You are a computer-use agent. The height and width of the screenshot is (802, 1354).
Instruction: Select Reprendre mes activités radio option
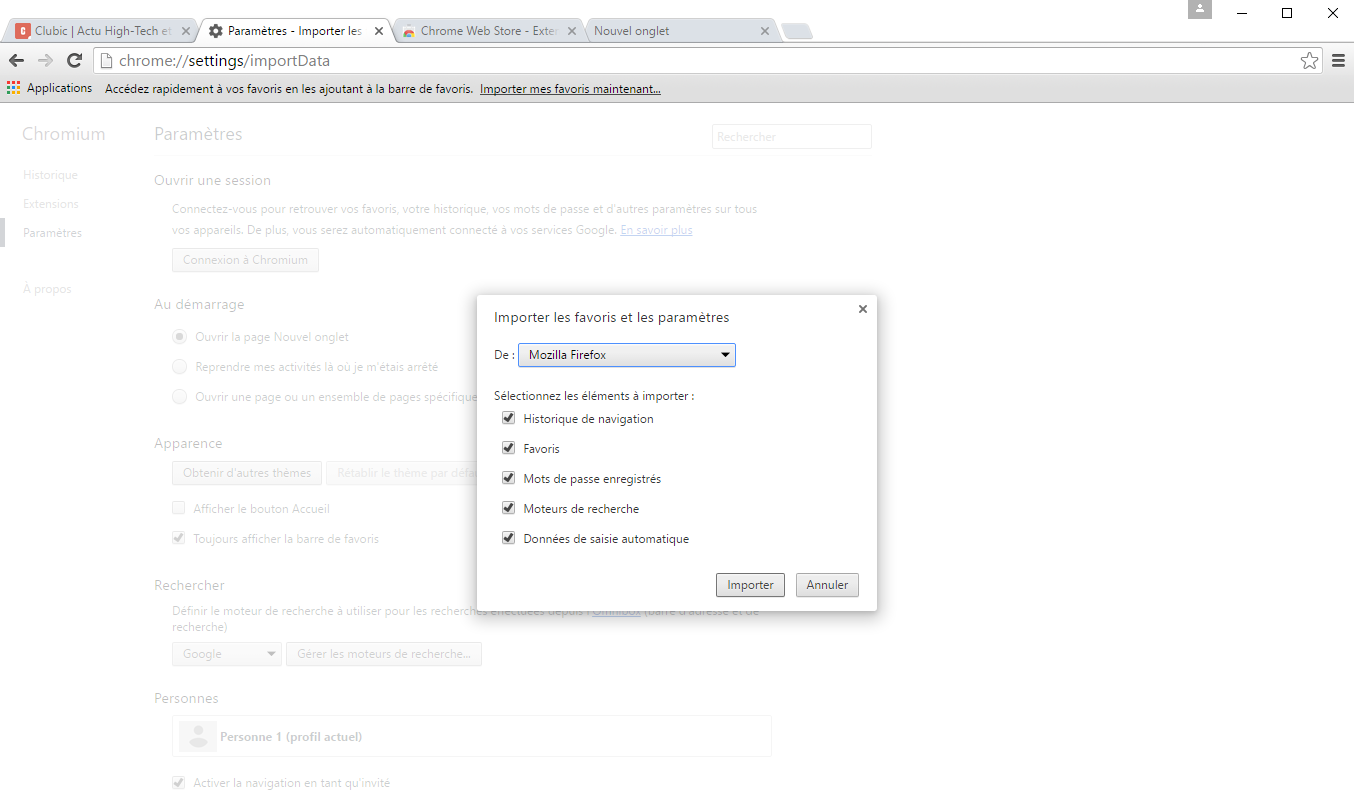pos(180,367)
